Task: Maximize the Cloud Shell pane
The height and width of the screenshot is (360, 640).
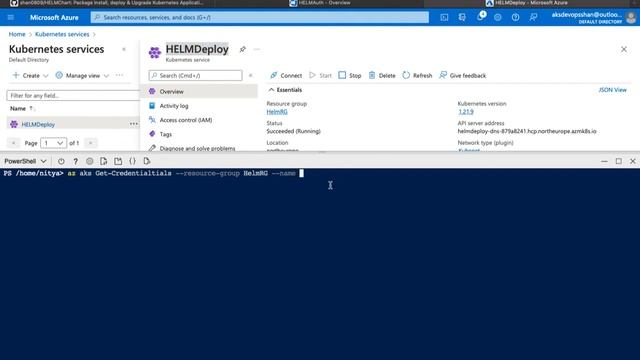Action: pyautogui.click(x=619, y=161)
